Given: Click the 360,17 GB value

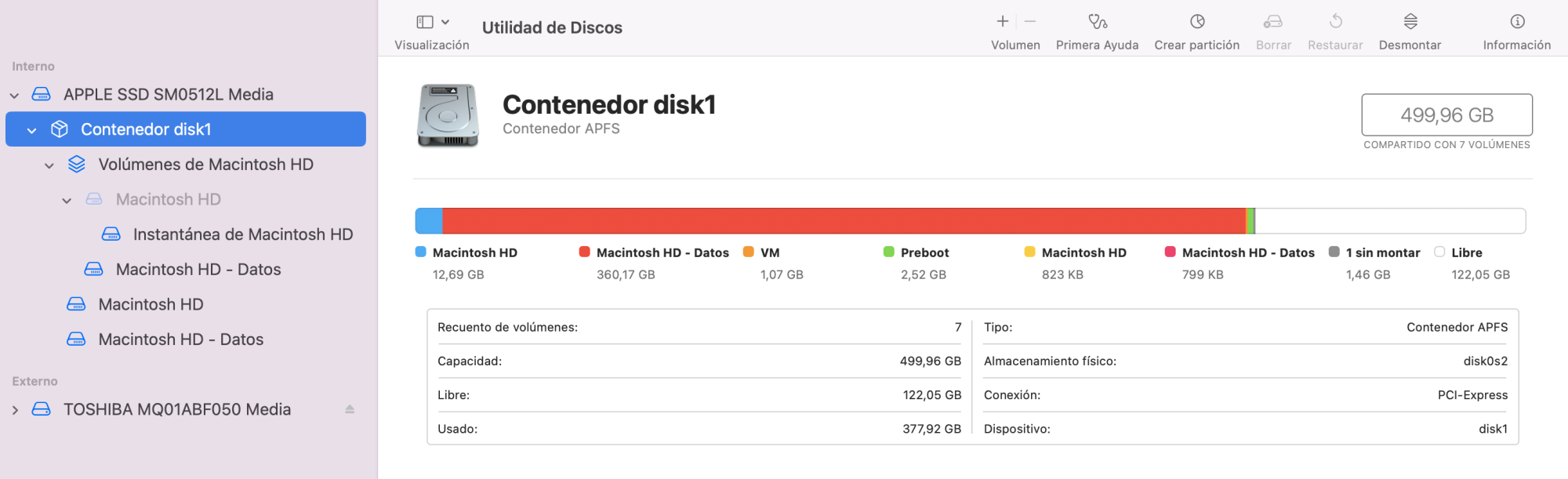Looking at the screenshot, I should [626, 275].
